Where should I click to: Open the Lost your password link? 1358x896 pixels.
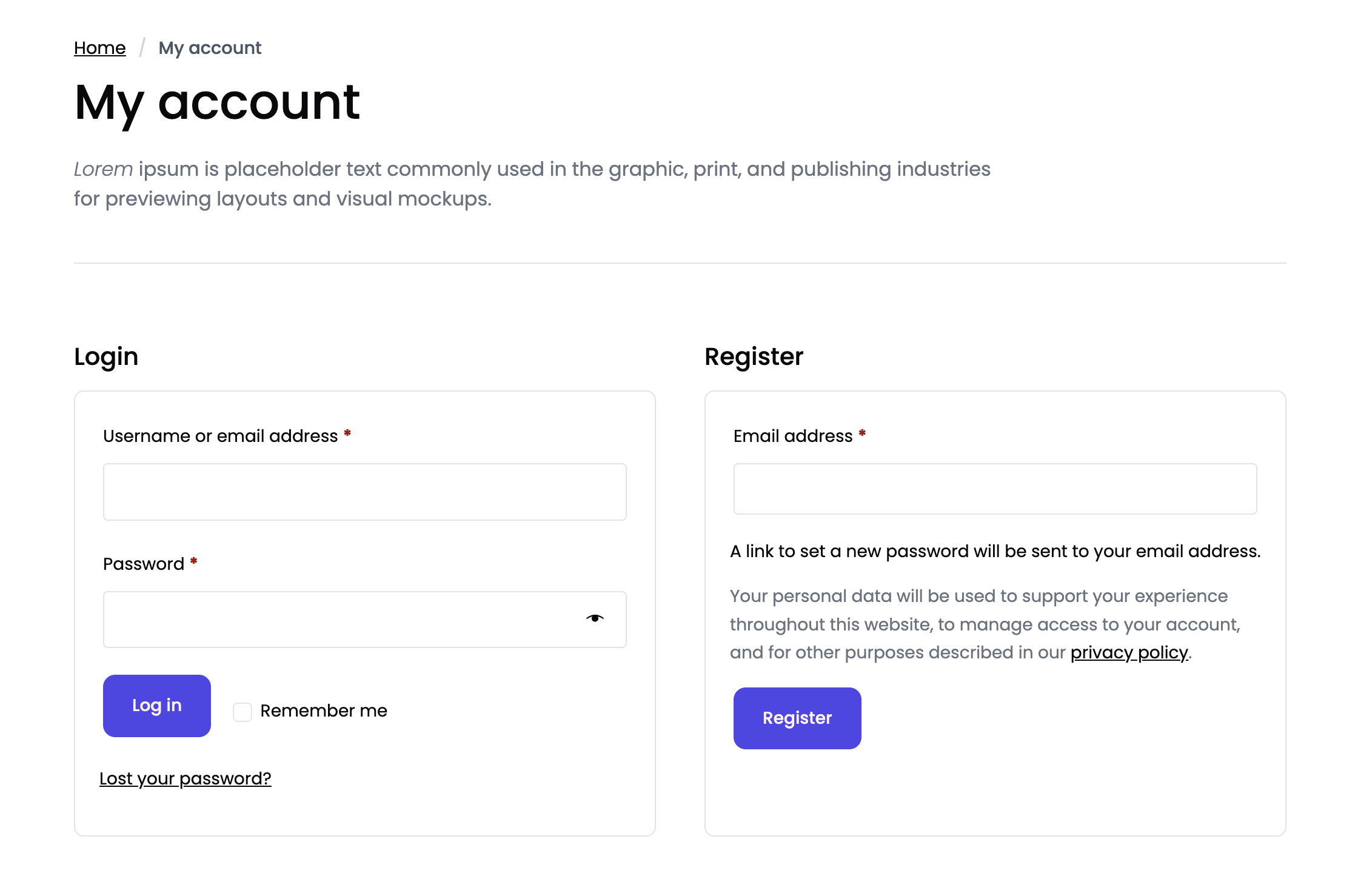tap(186, 778)
